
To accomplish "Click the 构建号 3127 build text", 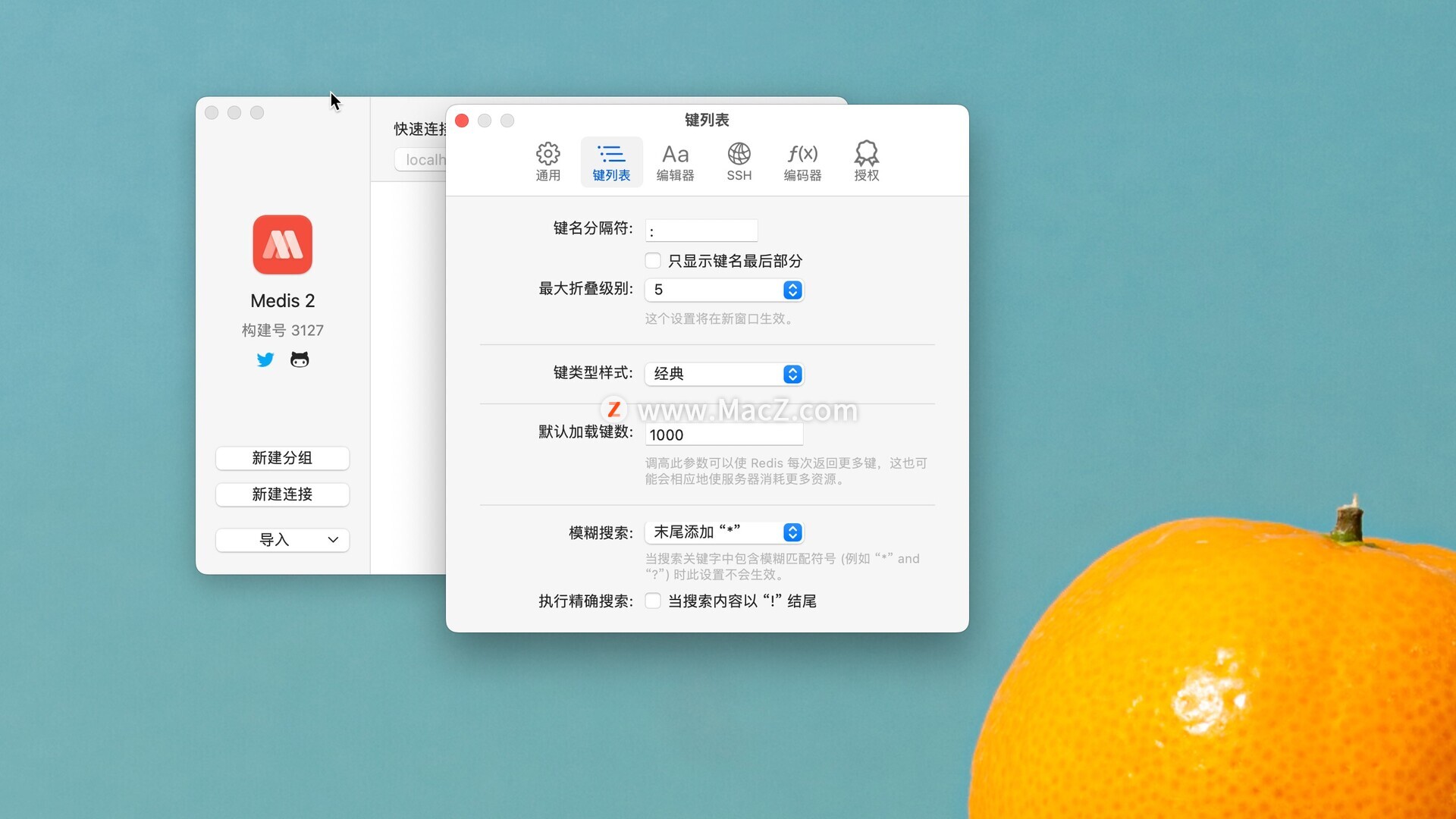I will (x=282, y=330).
